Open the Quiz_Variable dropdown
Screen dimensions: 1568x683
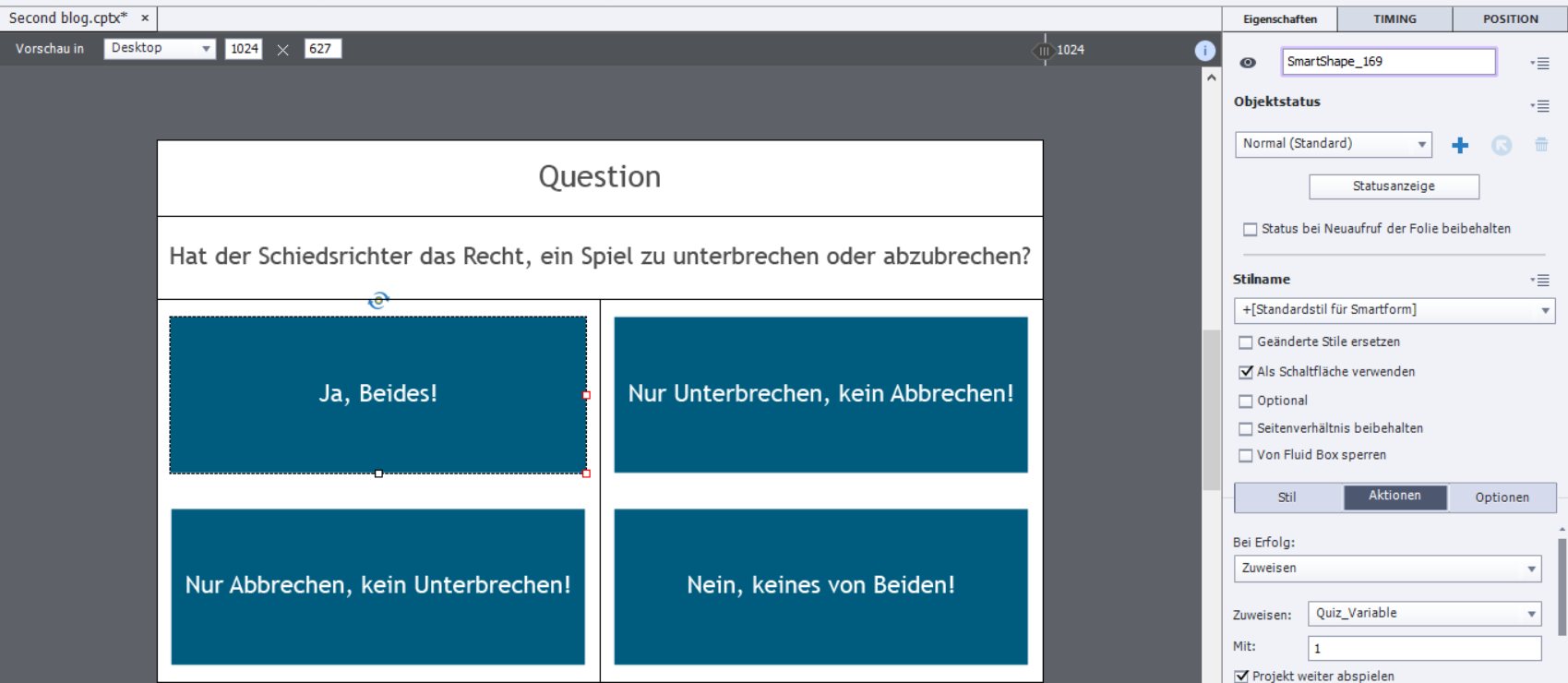tap(1424, 614)
